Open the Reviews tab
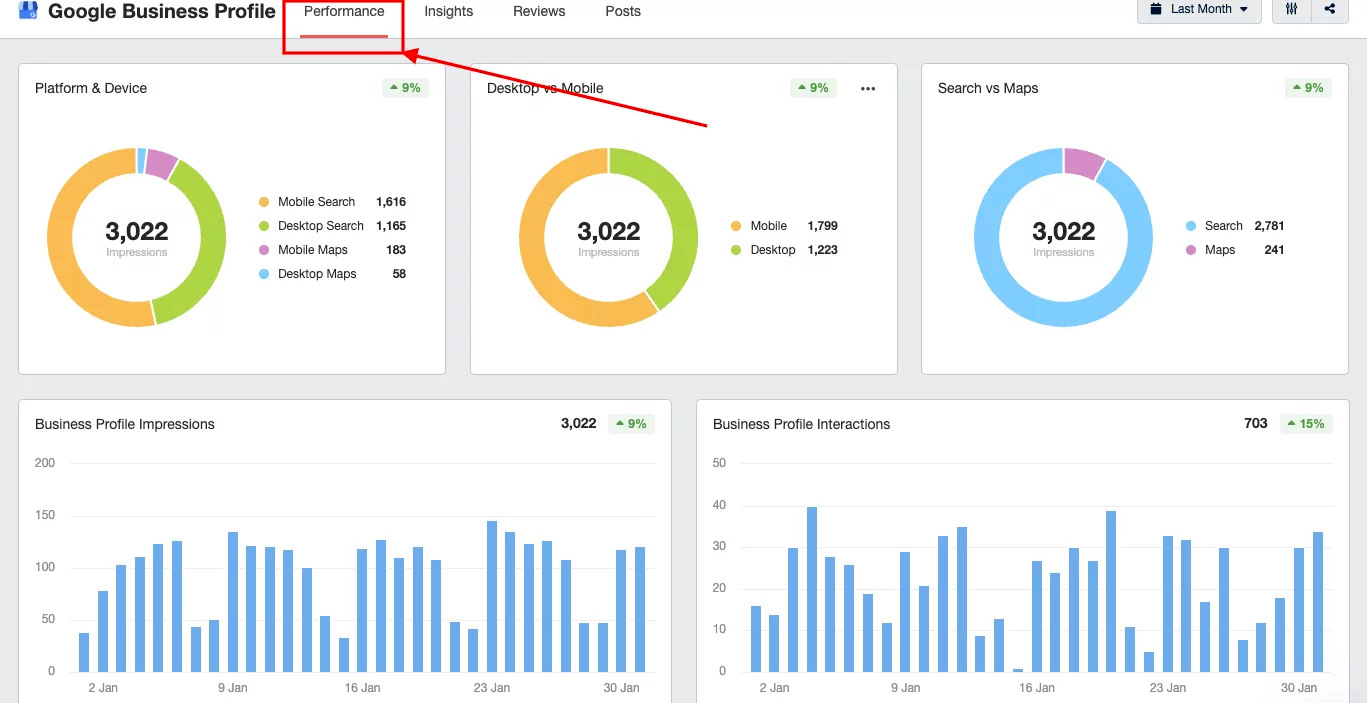This screenshot has width=1367, height=703. (538, 11)
